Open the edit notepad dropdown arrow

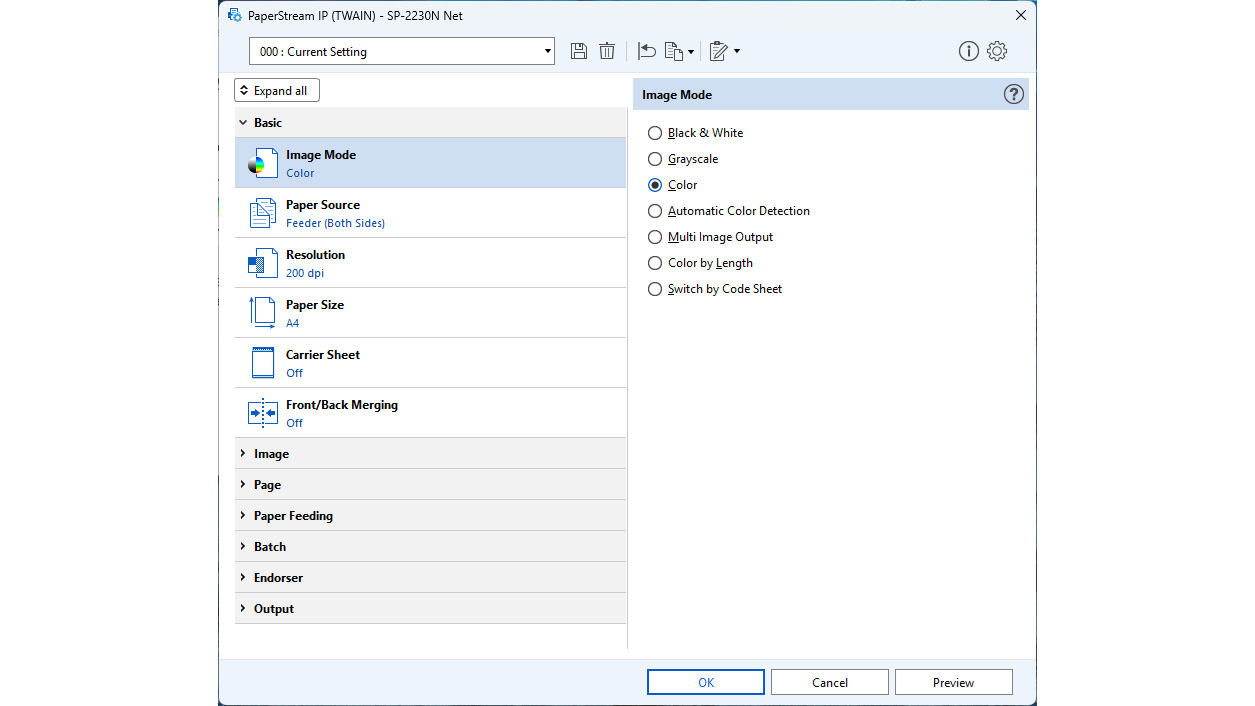coord(737,52)
